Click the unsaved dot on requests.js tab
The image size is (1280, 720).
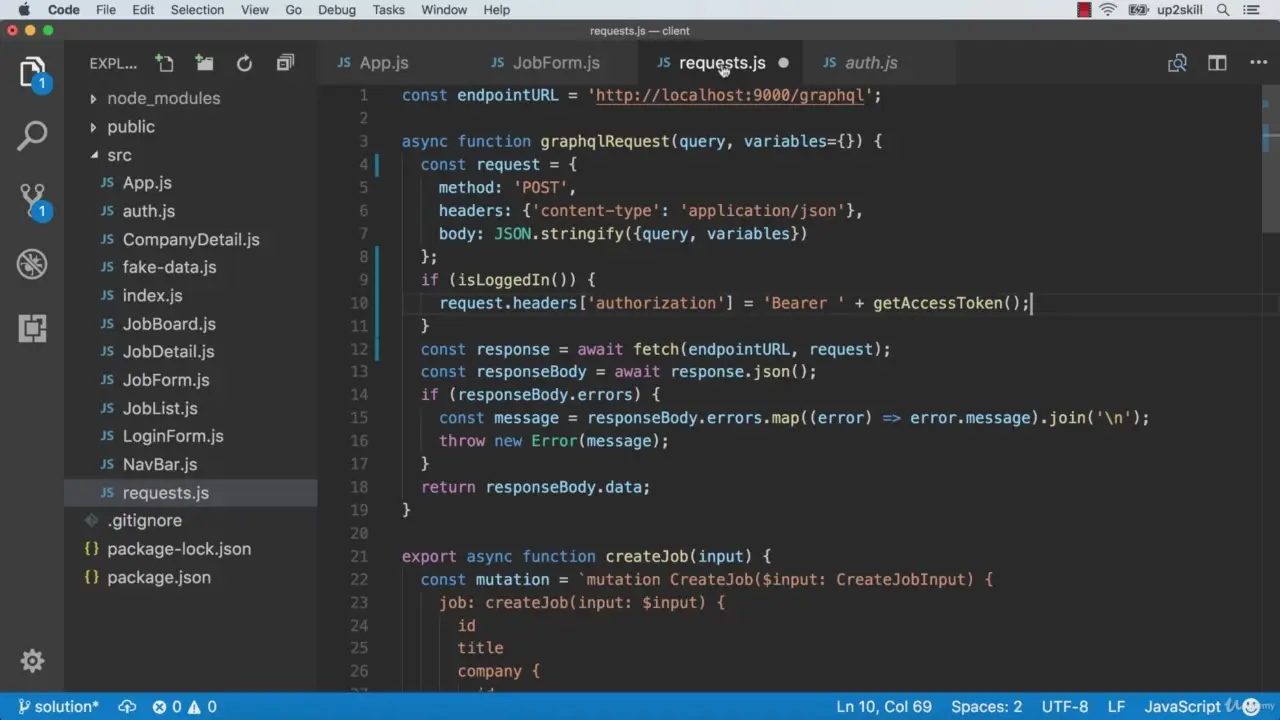coord(783,63)
